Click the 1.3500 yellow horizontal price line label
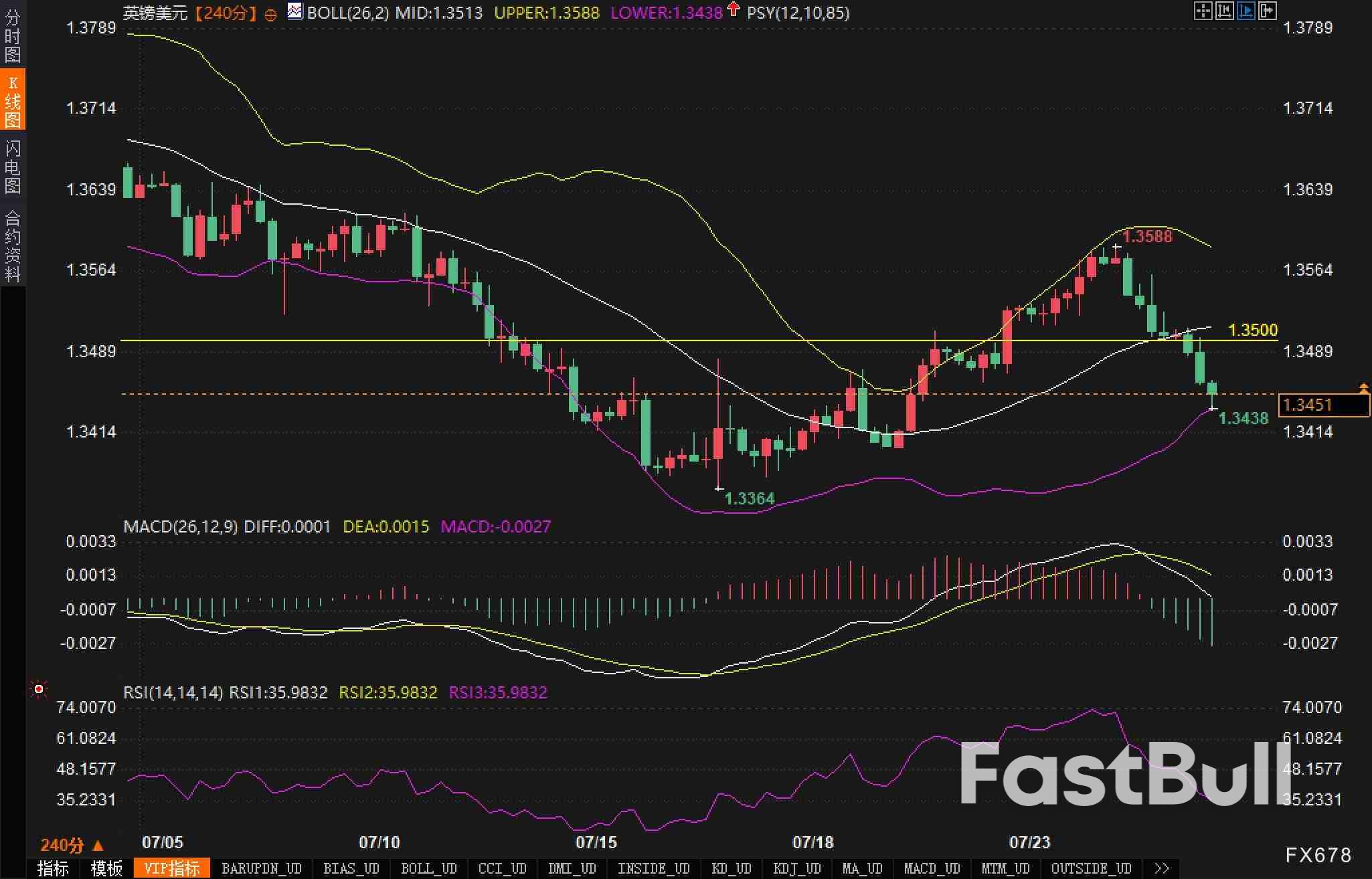The image size is (1372, 879). click(1253, 330)
